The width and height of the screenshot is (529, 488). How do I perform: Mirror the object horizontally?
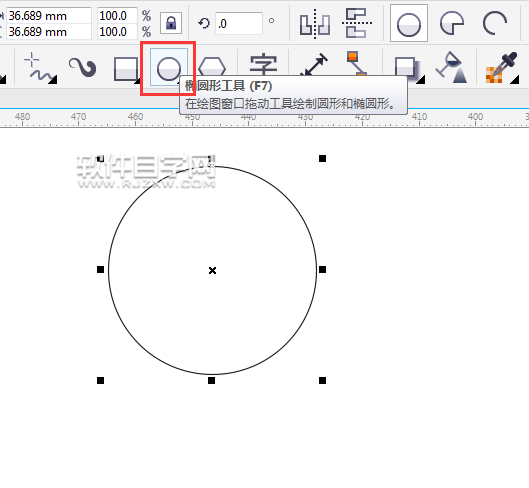coord(315,24)
